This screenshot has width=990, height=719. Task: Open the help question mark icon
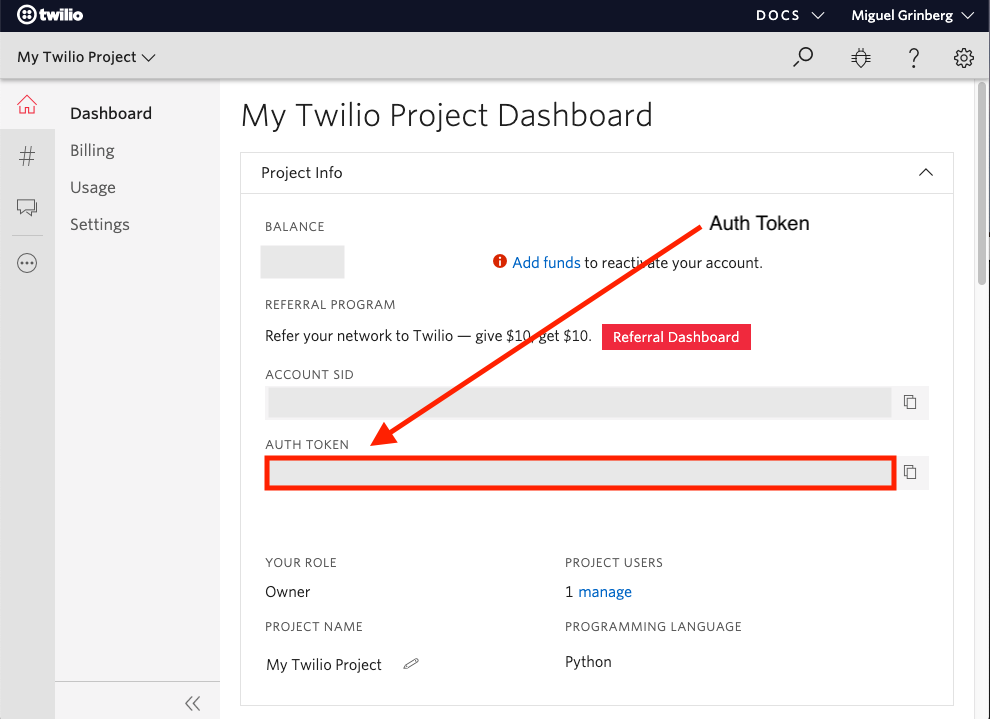pos(913,58)
